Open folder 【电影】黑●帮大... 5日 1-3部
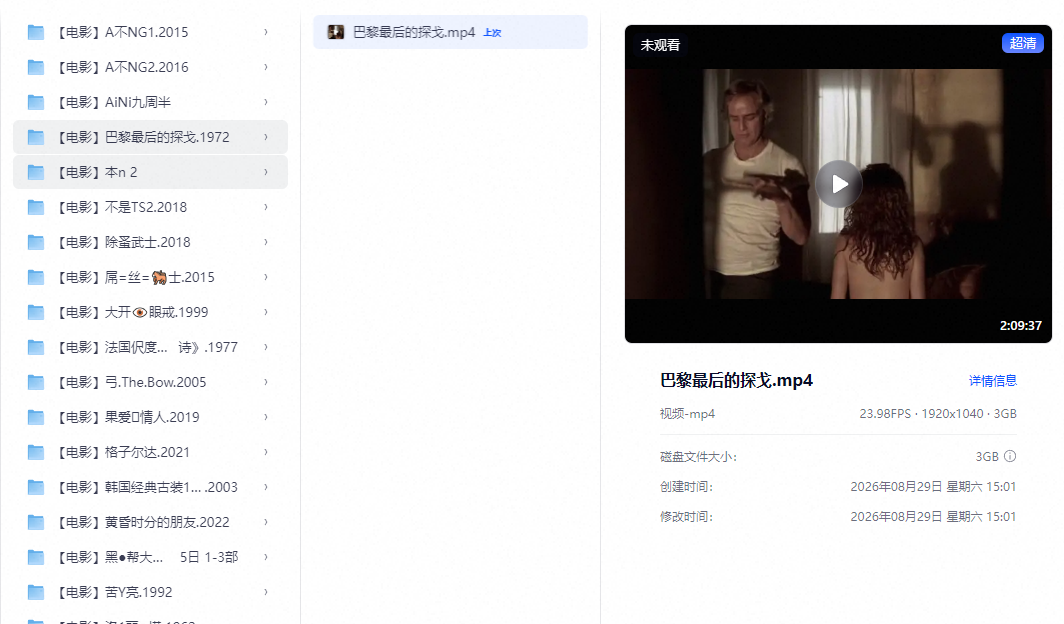 click(151, 558)
